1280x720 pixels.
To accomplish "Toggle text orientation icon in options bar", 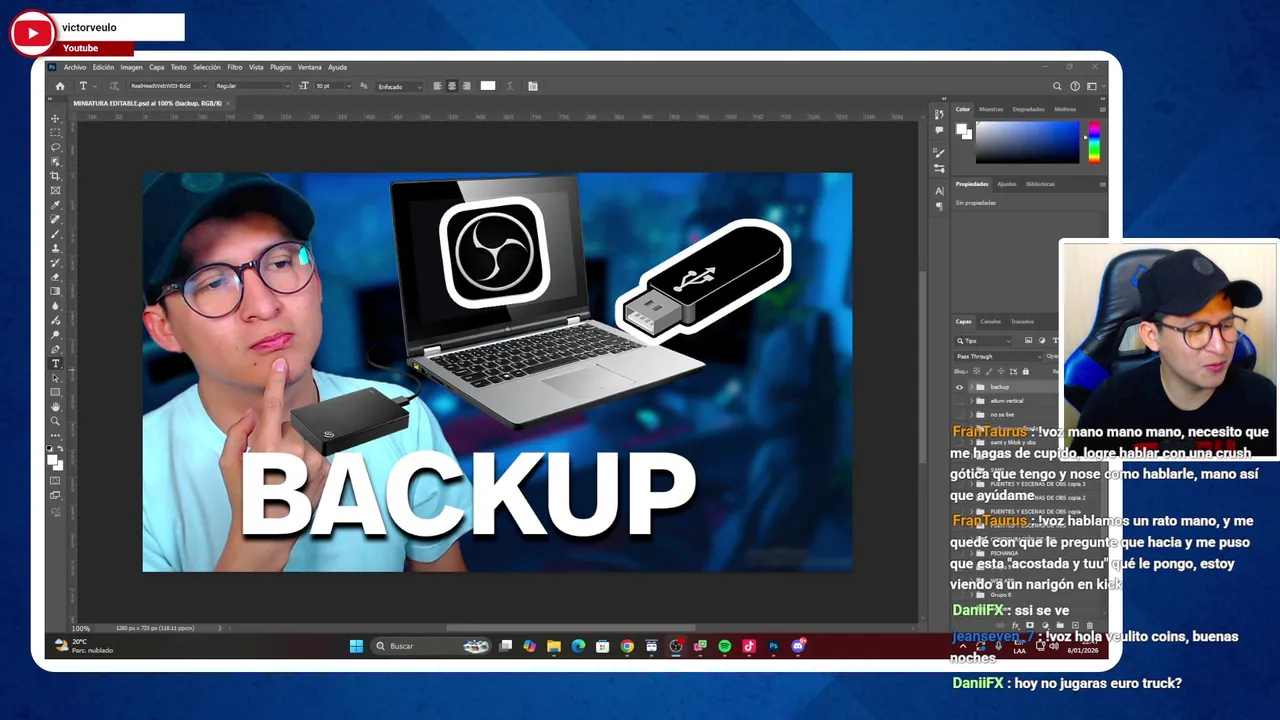I will click(114, 86).
